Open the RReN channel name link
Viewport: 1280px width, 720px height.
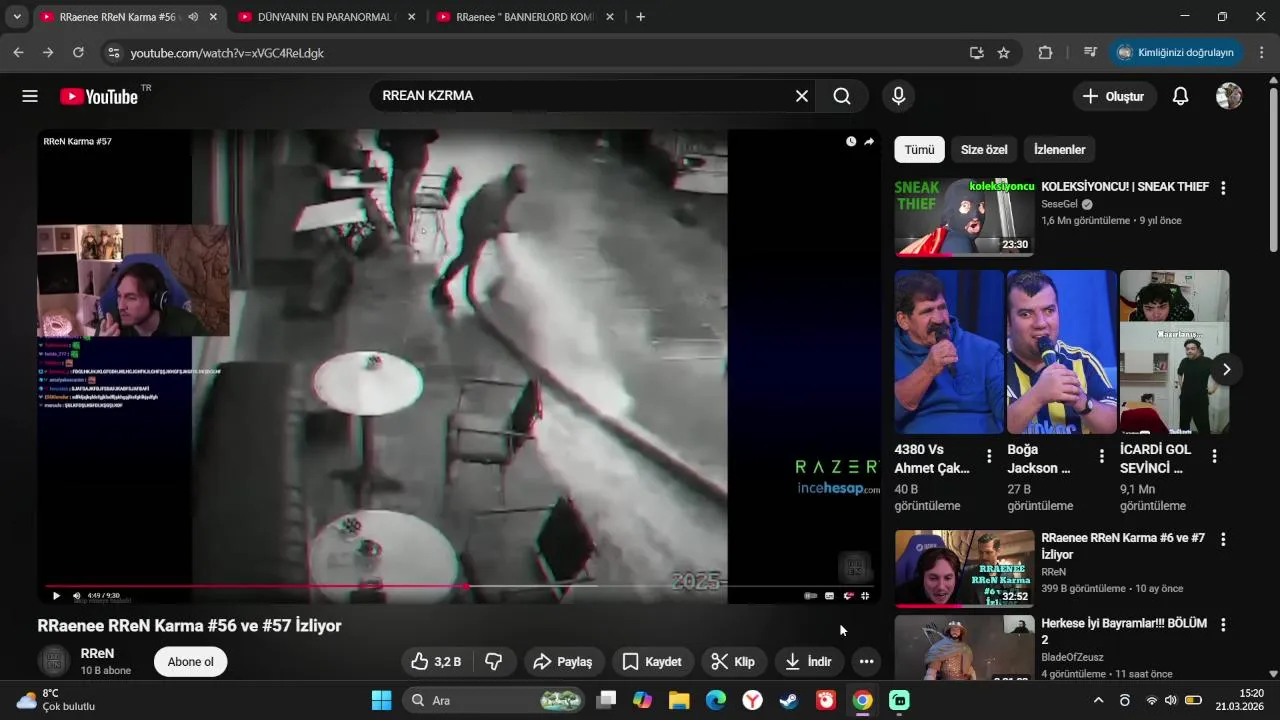97,653
